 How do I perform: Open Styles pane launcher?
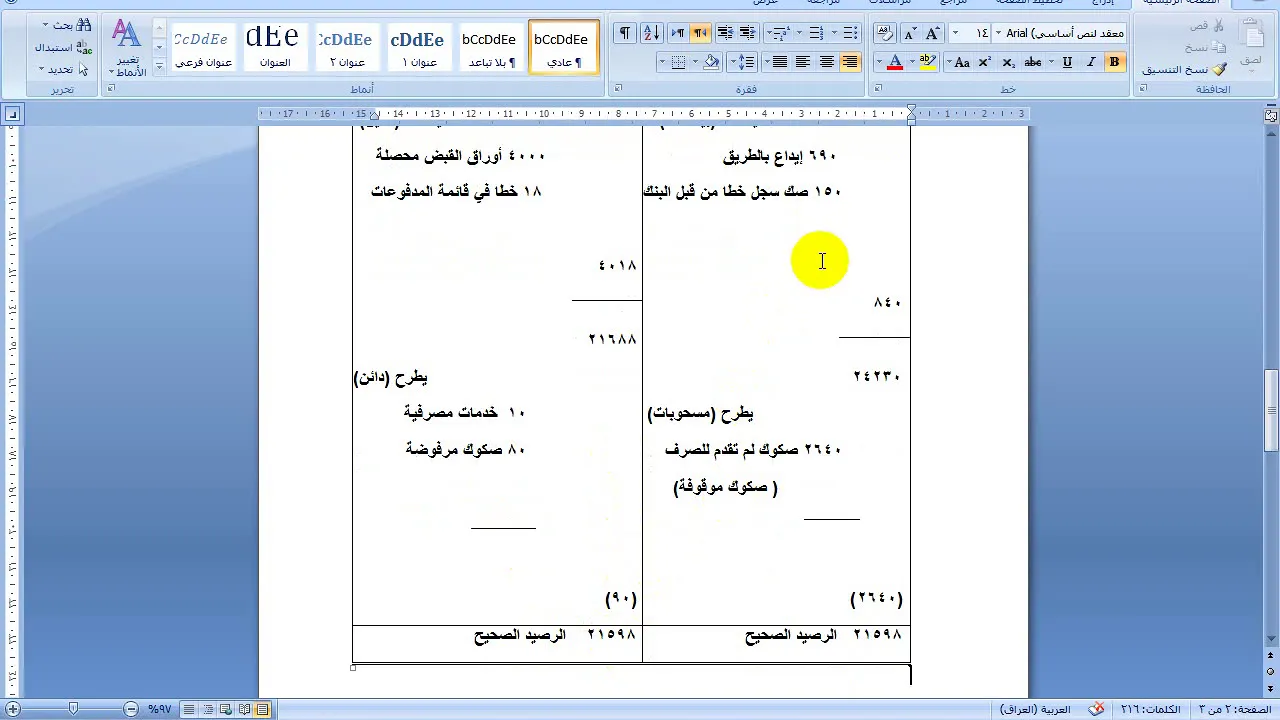click(x=110, y=89)
